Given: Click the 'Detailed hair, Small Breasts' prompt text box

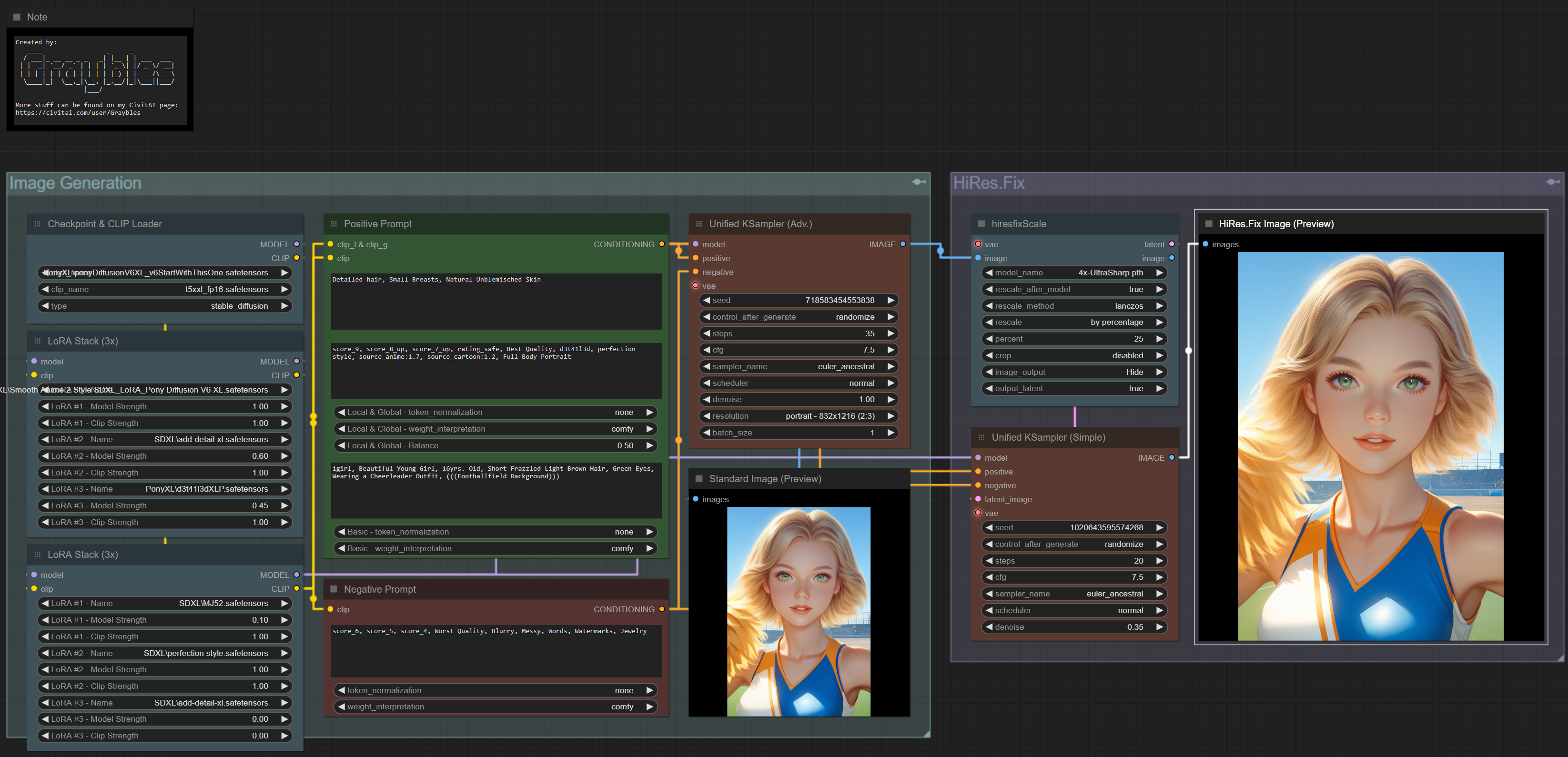Looking at the screenshot, I should click(x=496, y=301).
